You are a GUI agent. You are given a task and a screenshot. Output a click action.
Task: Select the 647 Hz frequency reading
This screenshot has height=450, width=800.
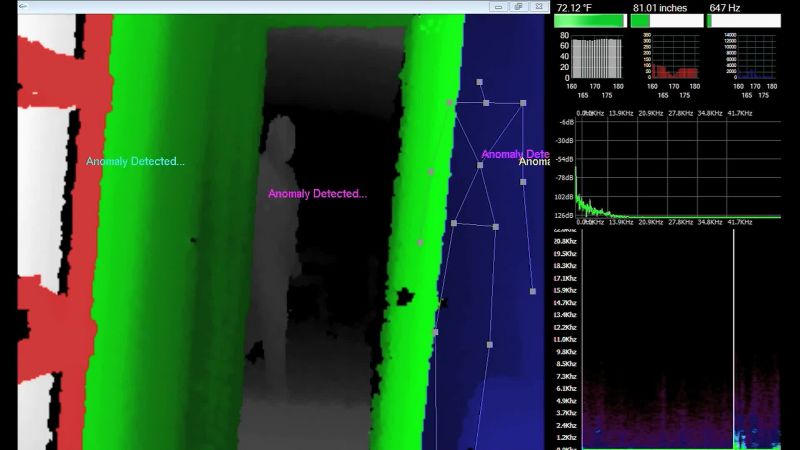pos(724,8)
